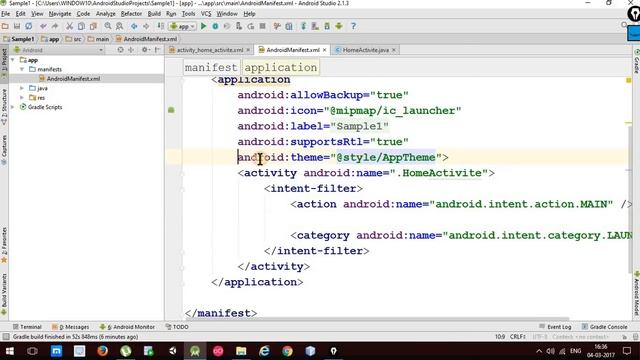Click the navigate Forward arrow icon
Image resolution: width=640 pixels, height=360 pixels.
tap(146, 26)
